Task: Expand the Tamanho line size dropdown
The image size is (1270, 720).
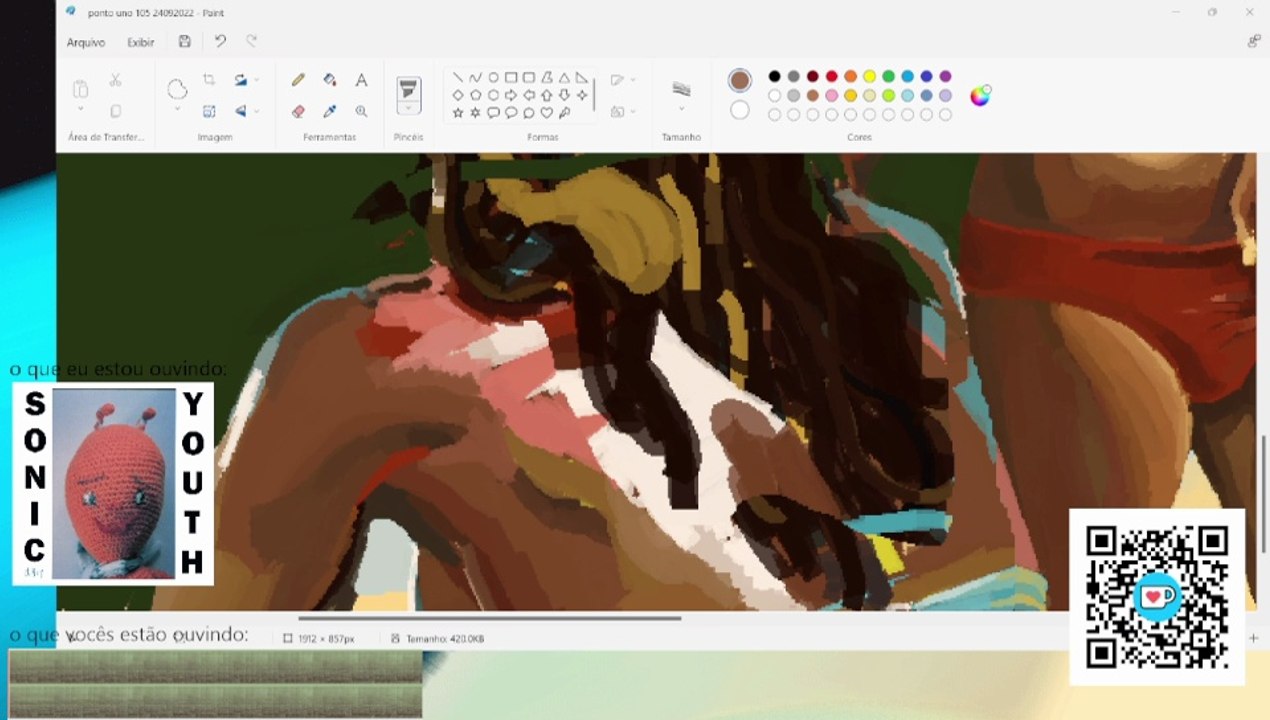Action: point(681,109)
